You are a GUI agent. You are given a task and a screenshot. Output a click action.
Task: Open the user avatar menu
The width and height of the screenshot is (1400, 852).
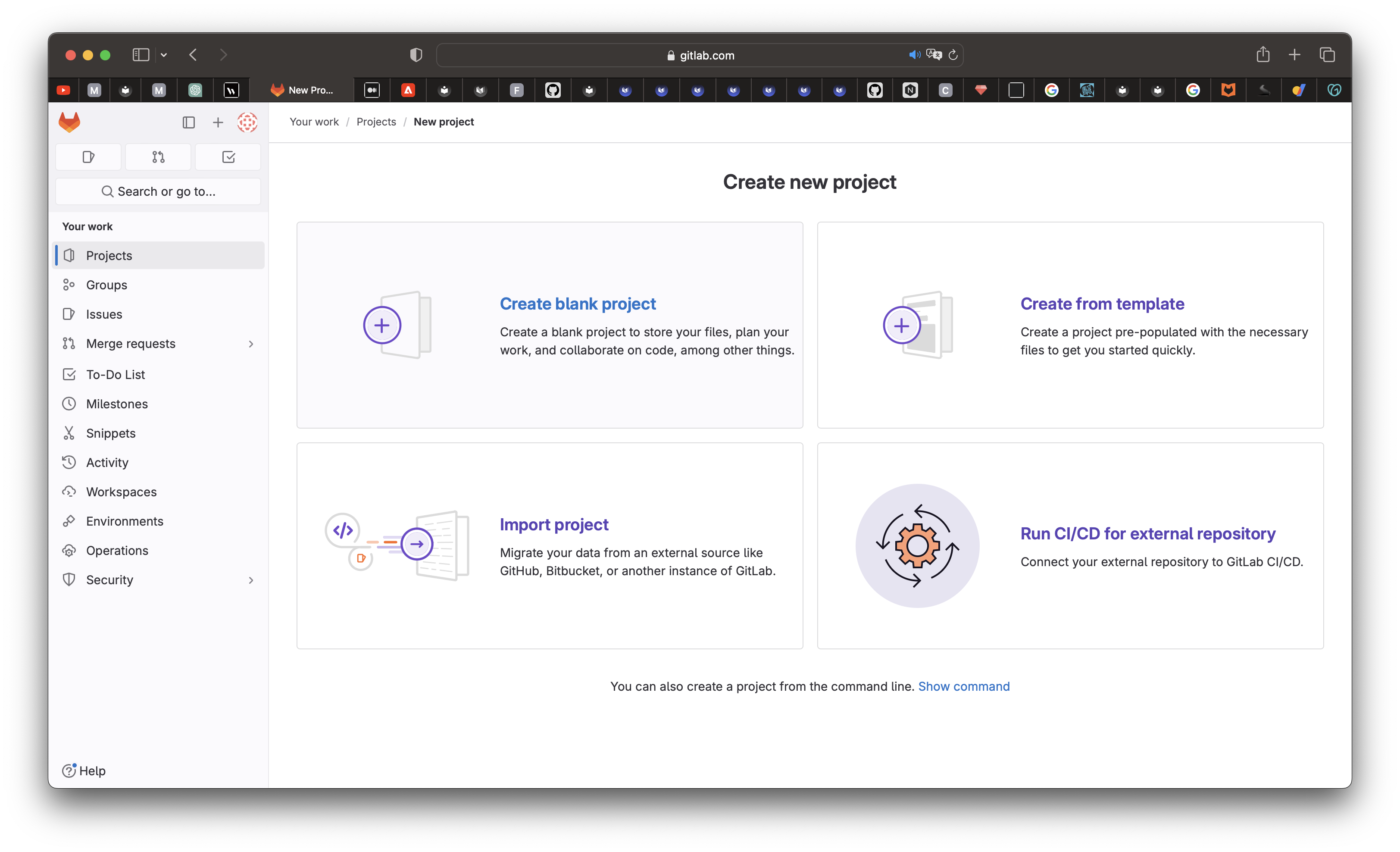pos(247,123)
